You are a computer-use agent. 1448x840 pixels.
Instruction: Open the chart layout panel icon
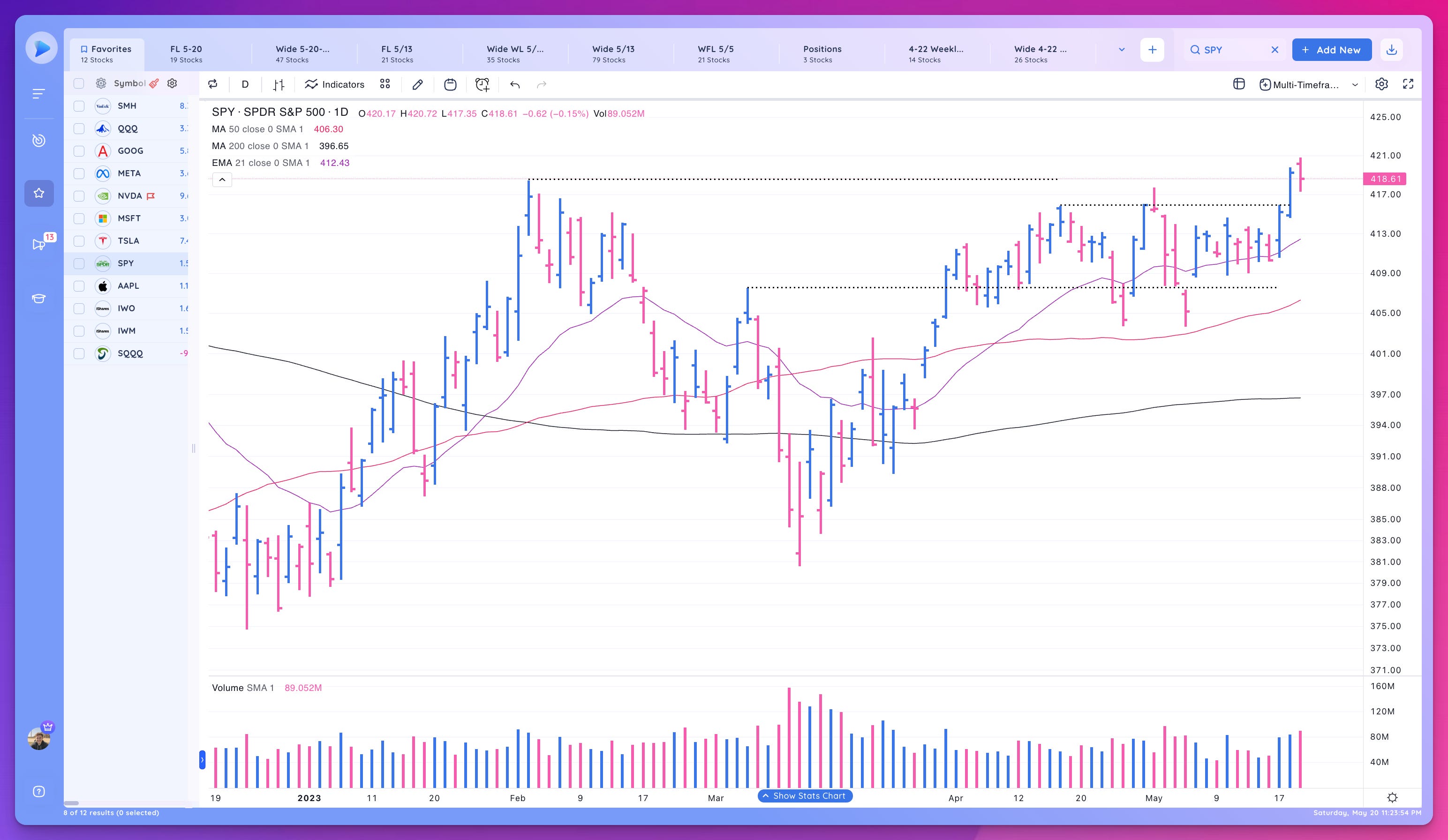[x=1239, y=84]
